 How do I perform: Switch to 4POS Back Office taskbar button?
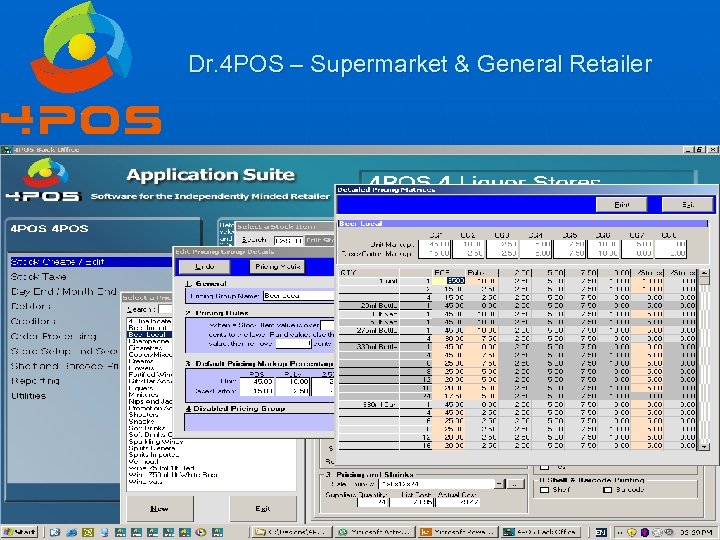pyautogui.click(x=541, y=532)
